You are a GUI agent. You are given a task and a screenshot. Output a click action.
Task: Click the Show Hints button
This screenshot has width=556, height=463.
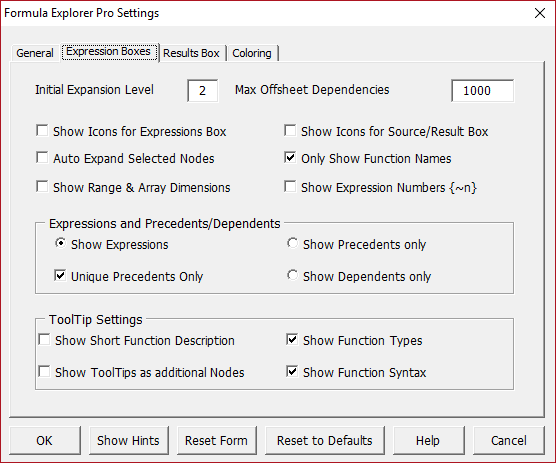pos(128,441)
